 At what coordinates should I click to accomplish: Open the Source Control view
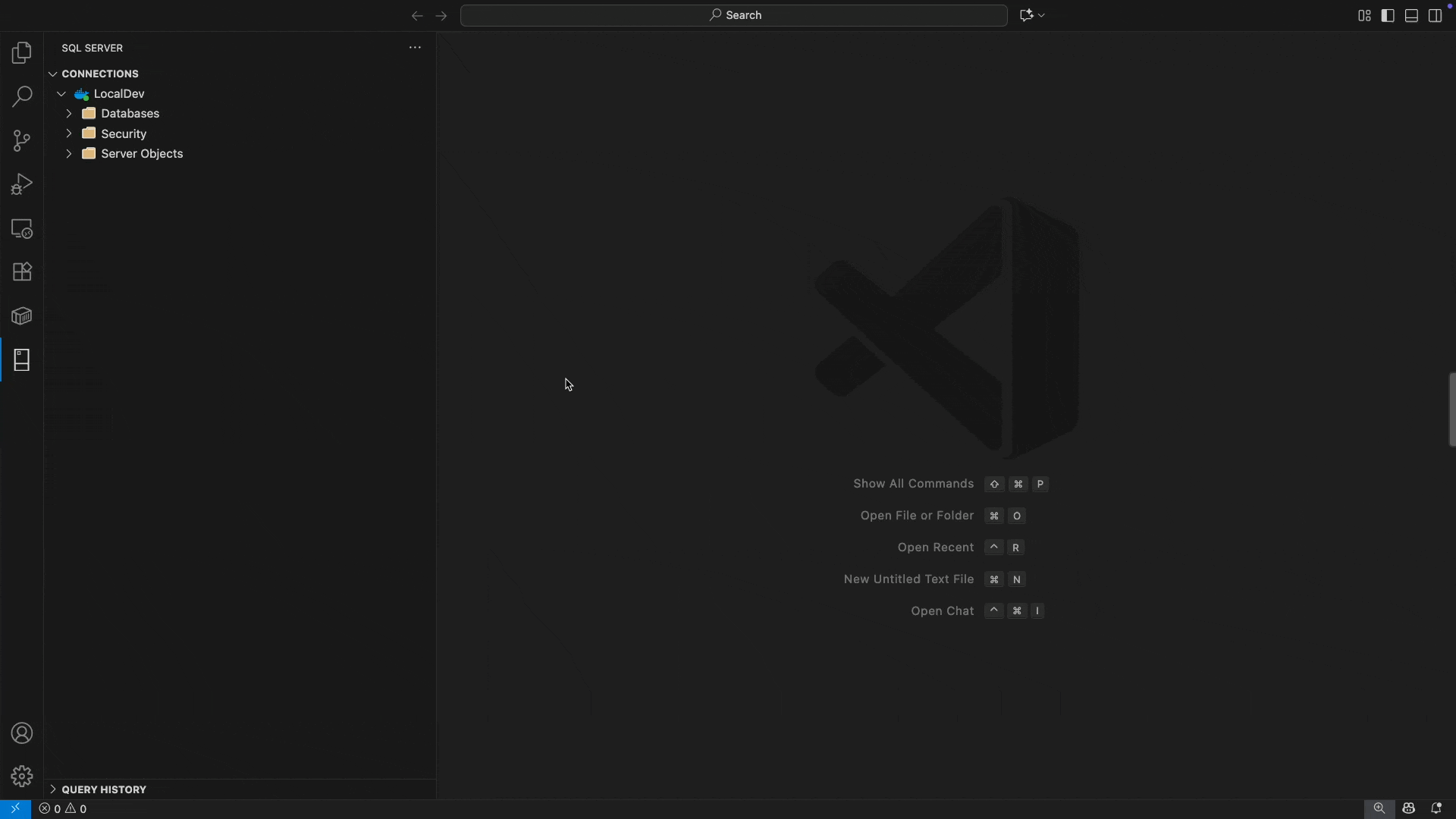coord(22,140)
